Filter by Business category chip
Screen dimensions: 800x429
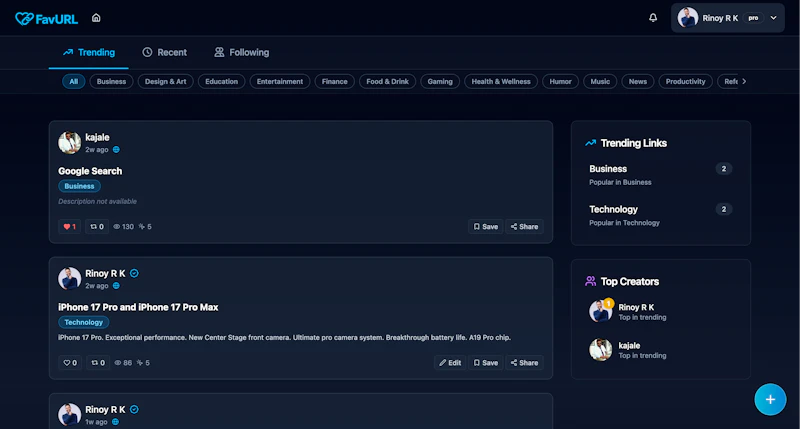[x=111, y=82]
